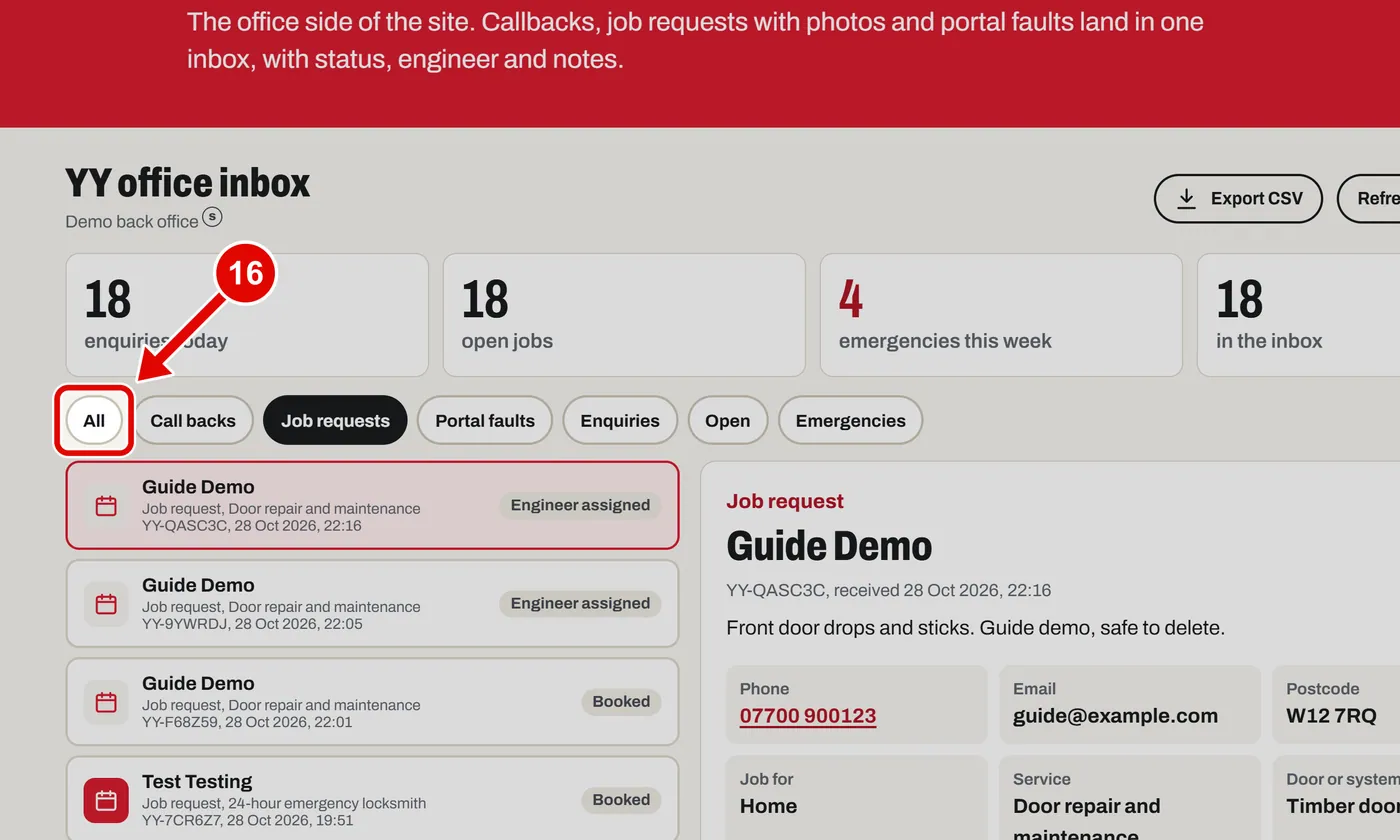
Task: Call phone number 07700 900123
Action: point(808,716)
